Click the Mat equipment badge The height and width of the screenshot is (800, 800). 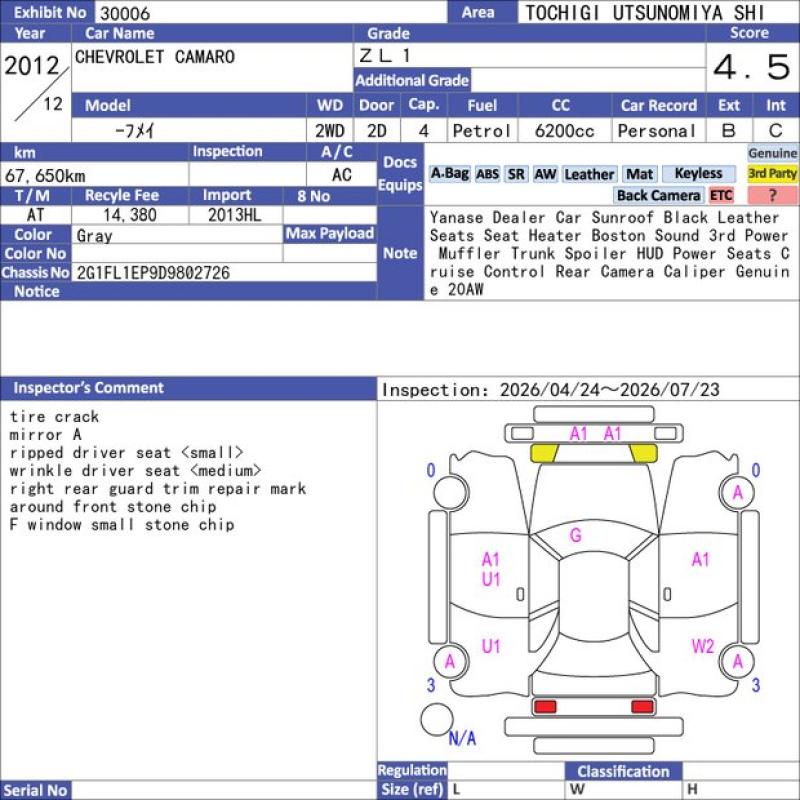coord(639,174)
